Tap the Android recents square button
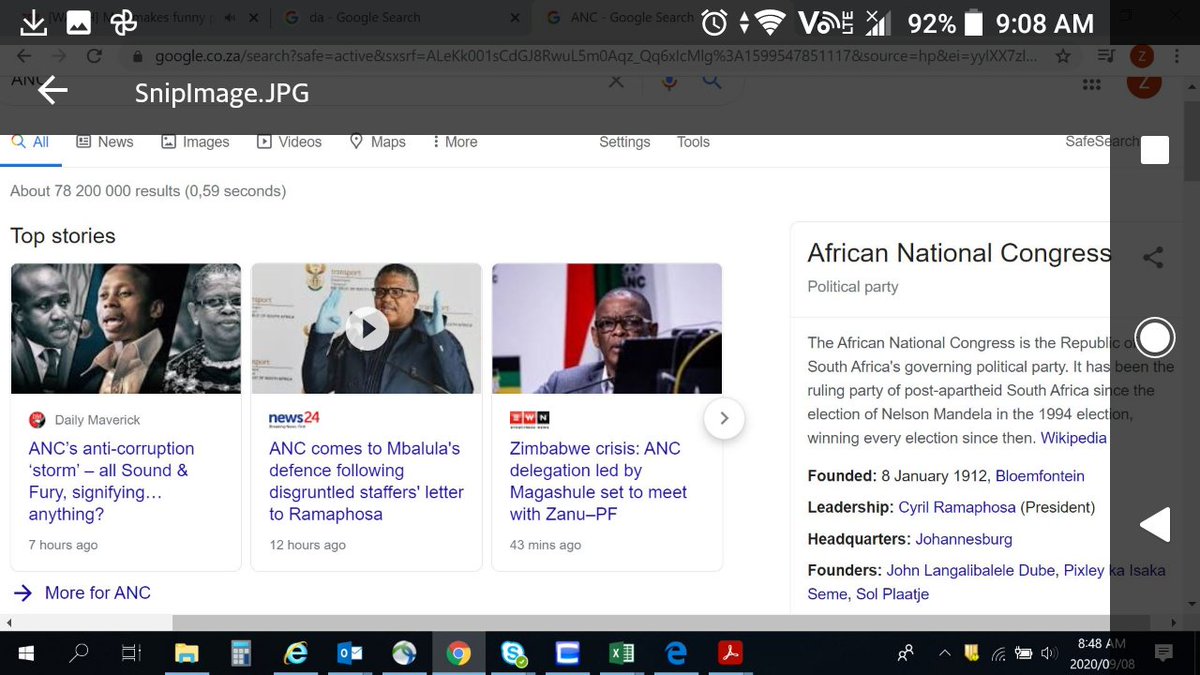This screenshot has width=1200, height=675. coord(1155,150)
